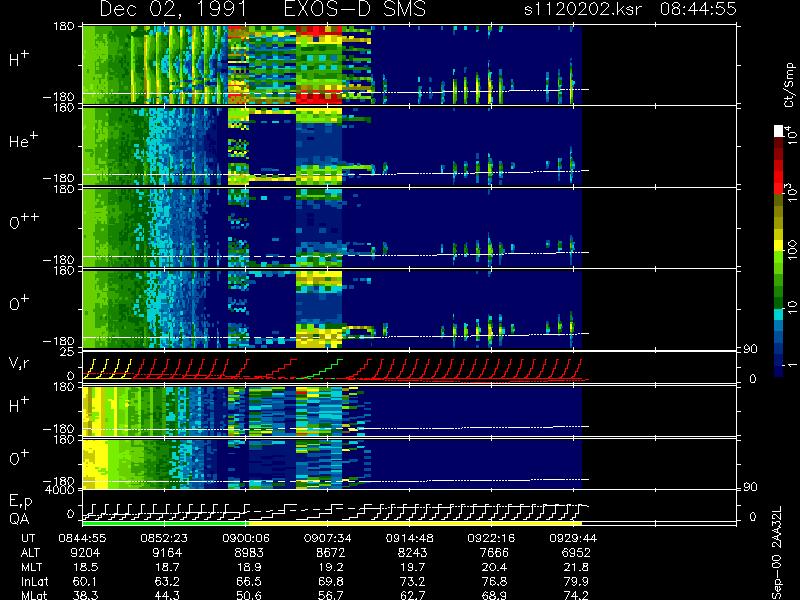800x600 pixels.
Task: Click UT value '0922:16'
Action: click(x=491, y=538)
